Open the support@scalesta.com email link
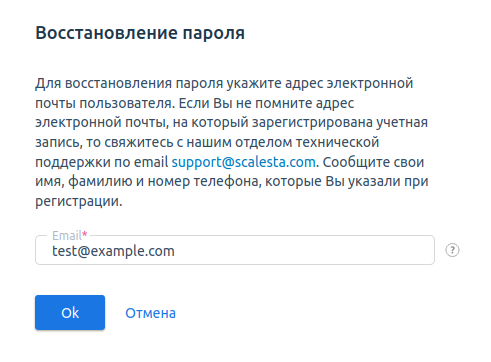491x362 pixels. point(244,162)
